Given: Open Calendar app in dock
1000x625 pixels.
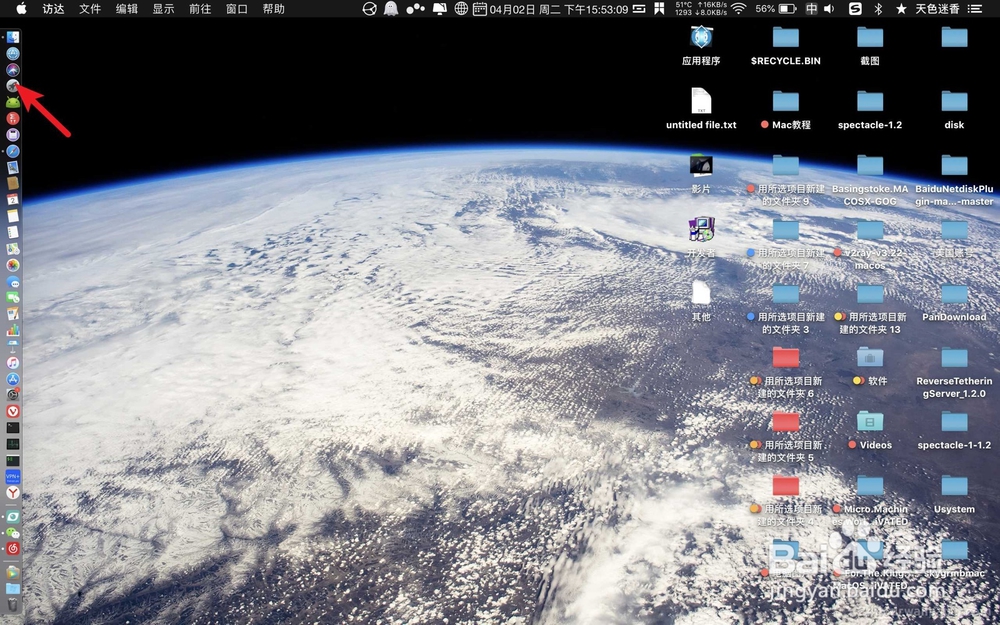Looking at the screenshot, I should [13, 200].
